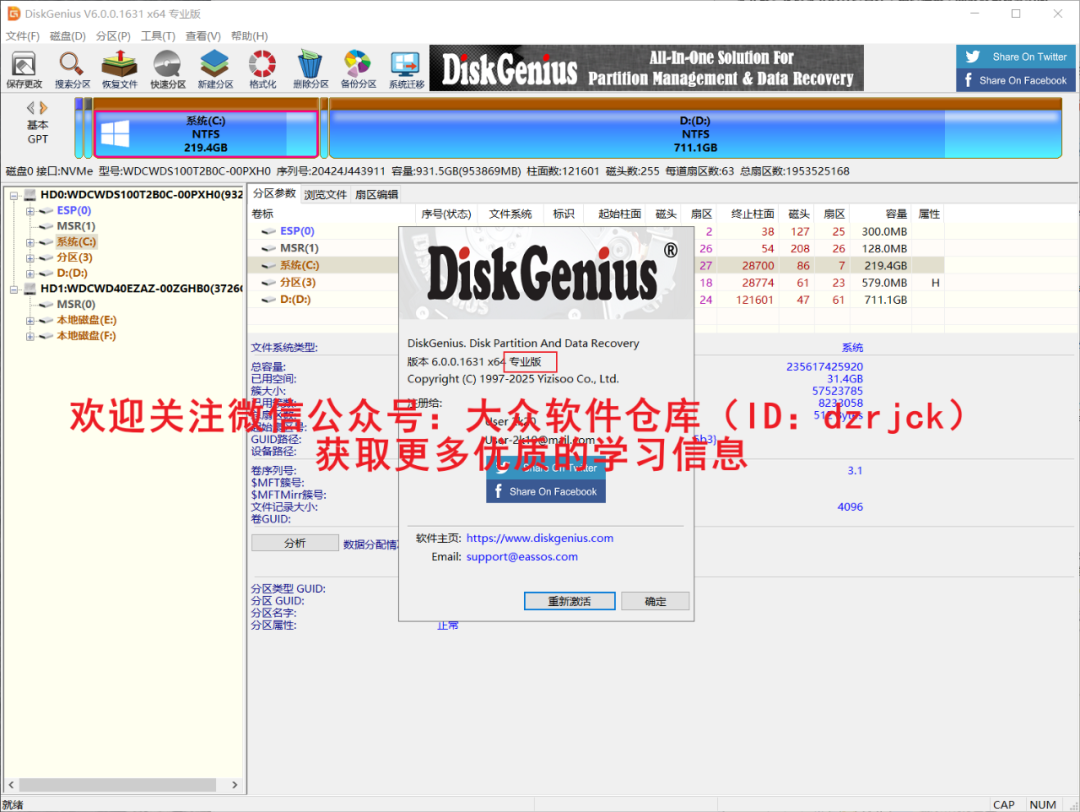1080x812 pixels.
Task: Open the diskgenius.com homepage link
Action: pos(539,538)
